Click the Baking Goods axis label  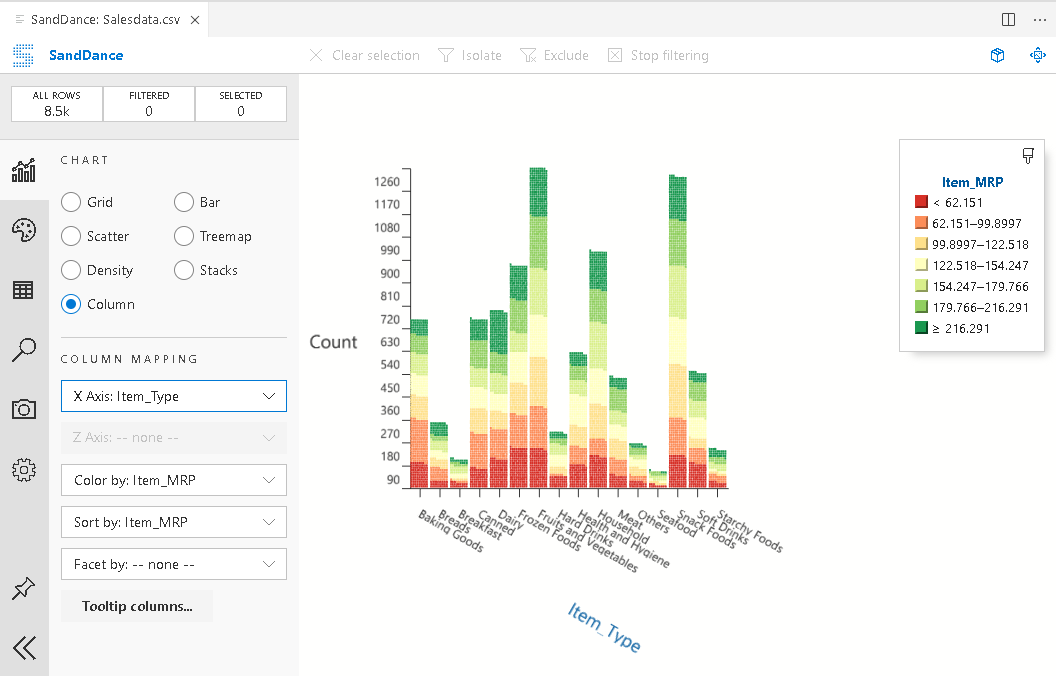click(x=451, y=531)
